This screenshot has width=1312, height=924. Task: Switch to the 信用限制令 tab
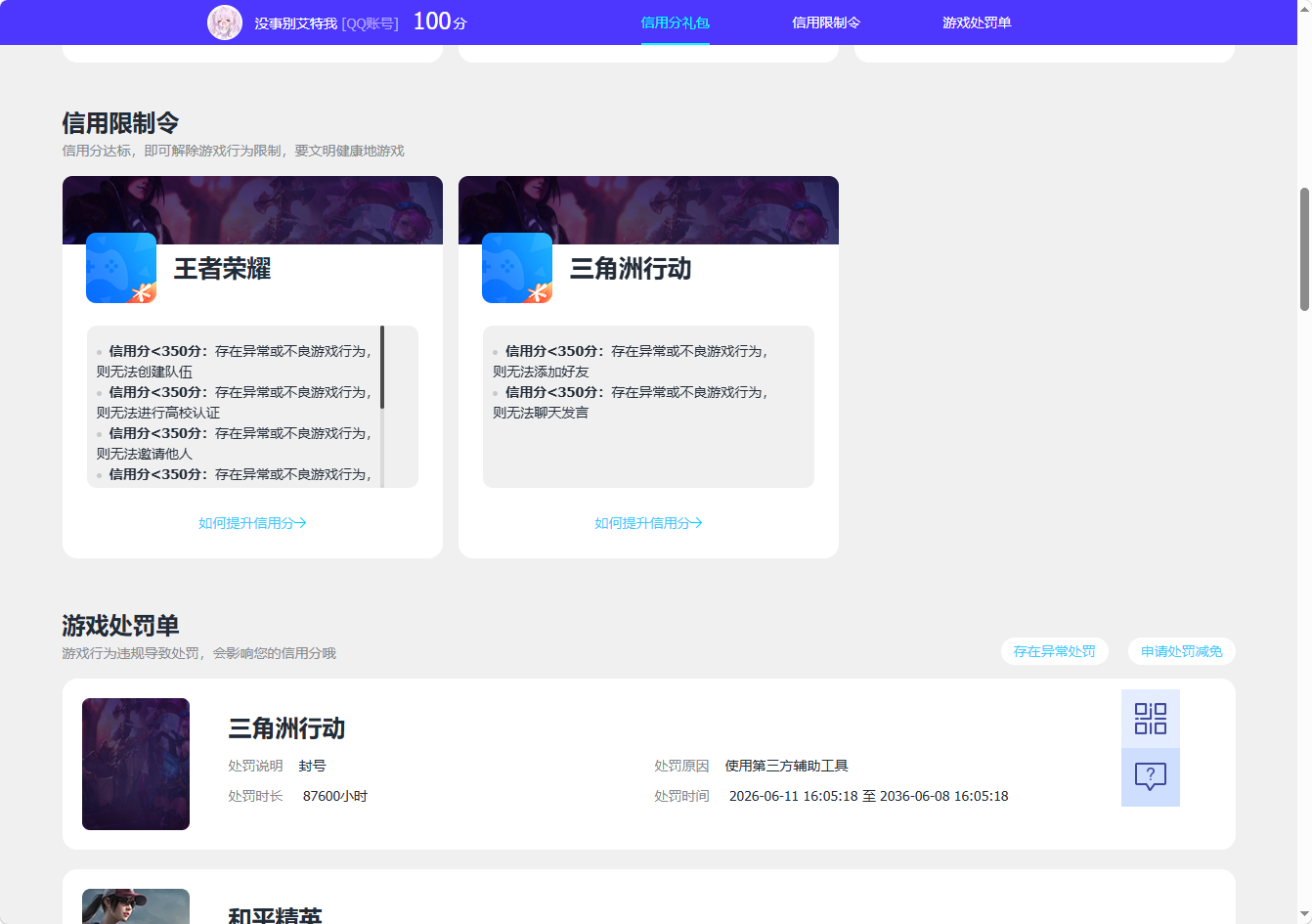point(826,22)
